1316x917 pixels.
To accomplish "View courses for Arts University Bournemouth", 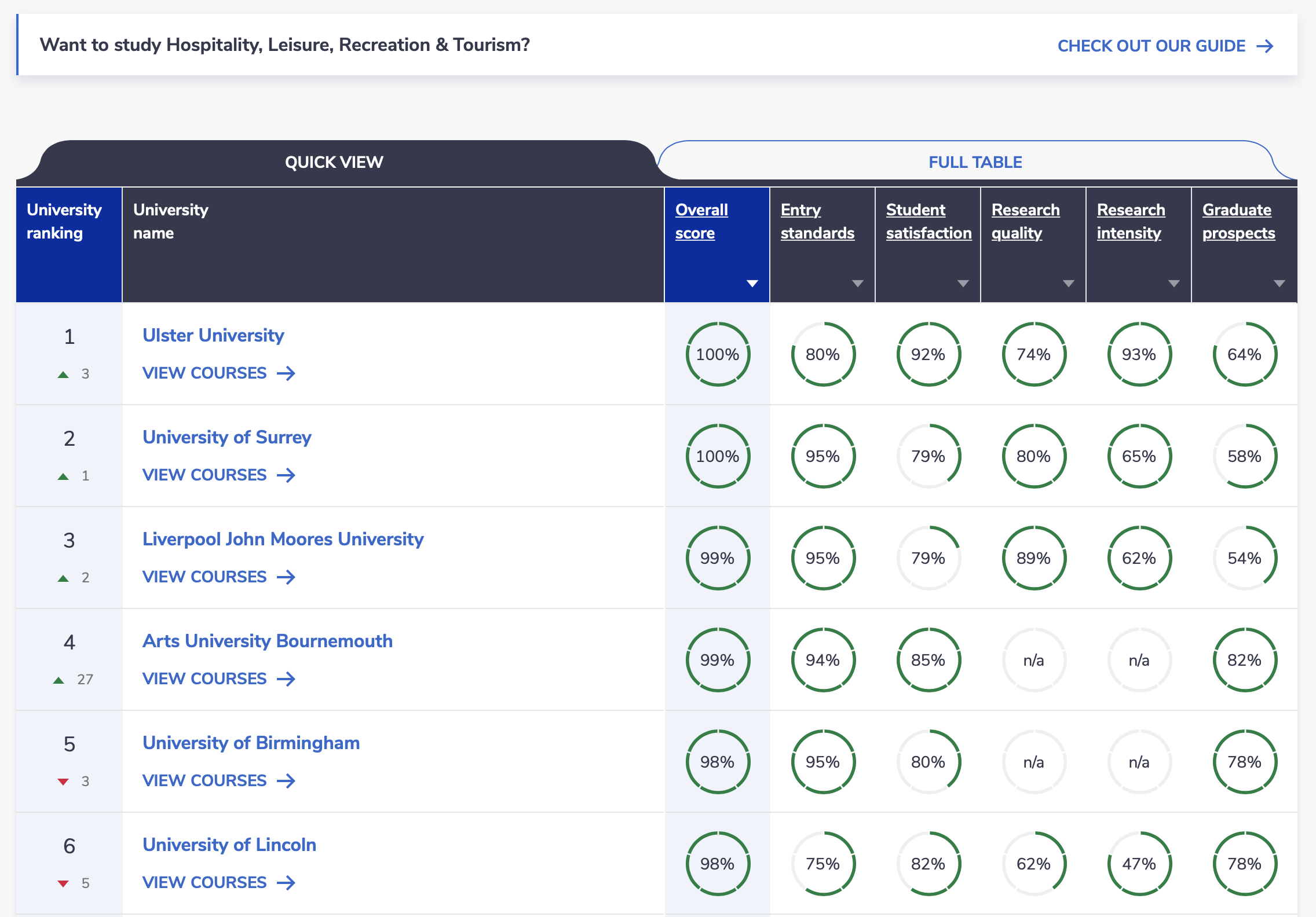I will click(x=219, y=679).
